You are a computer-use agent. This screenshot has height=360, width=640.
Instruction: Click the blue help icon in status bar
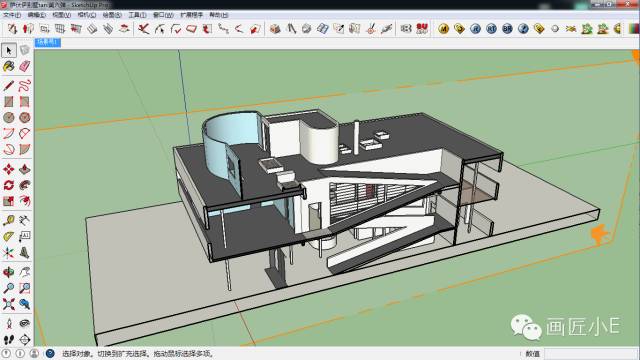[x=50, y=353]
